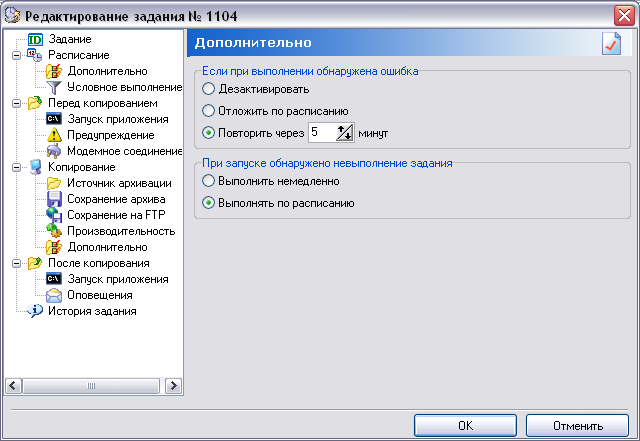Click the tree's horizontal scrollbar right arrow
Image resolution: width=640 pixels, height=441 pixels.
(173, 385)
